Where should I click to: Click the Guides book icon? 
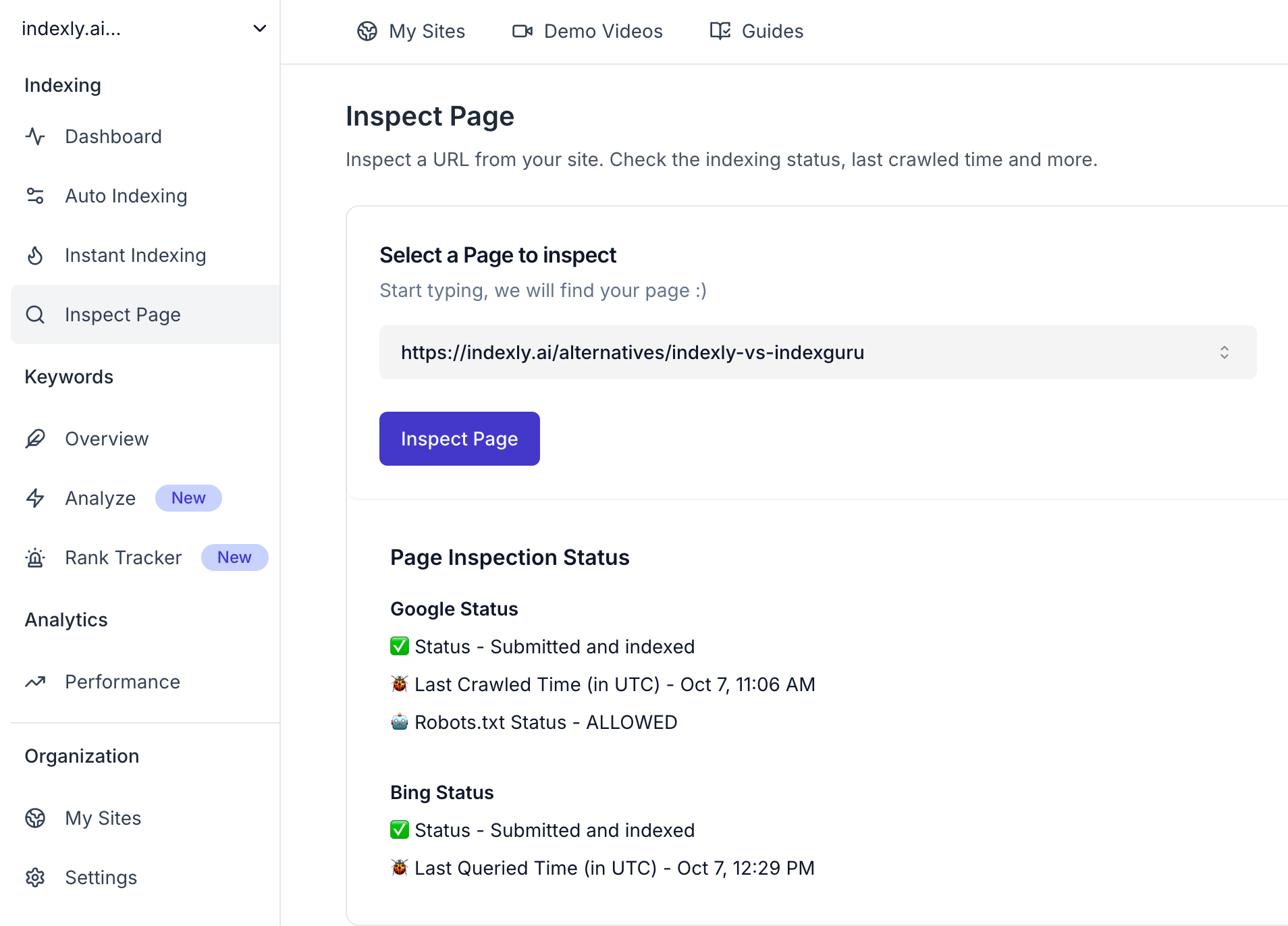point(720,31)
